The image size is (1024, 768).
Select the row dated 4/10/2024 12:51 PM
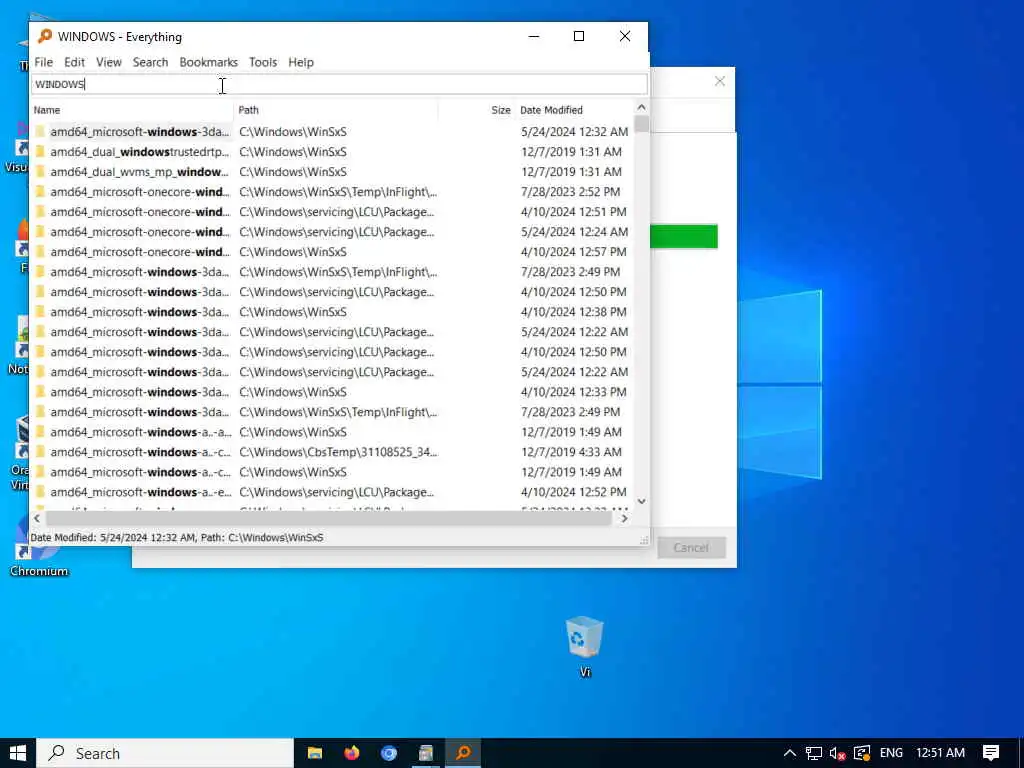[x=332, y=212]
